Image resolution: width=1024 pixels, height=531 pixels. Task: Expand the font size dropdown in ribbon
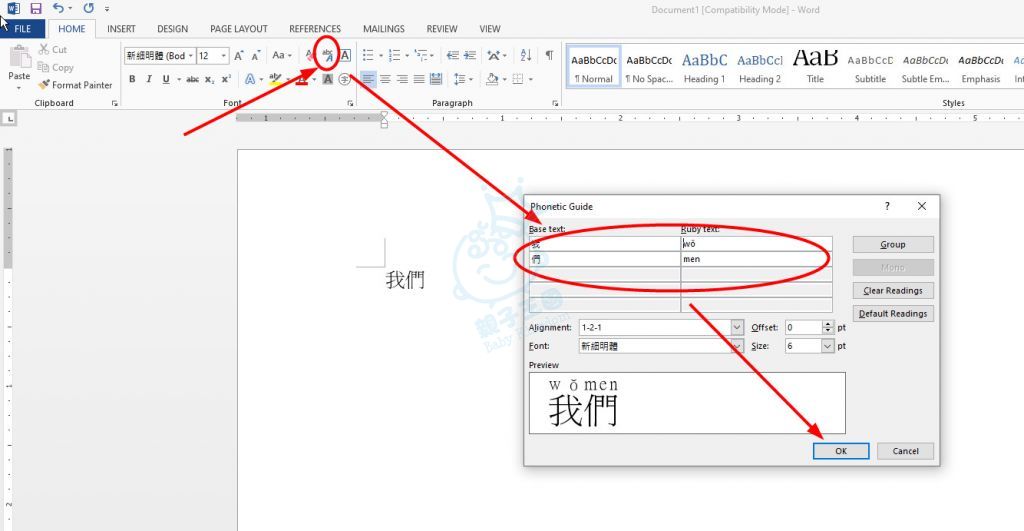[224, 56]
